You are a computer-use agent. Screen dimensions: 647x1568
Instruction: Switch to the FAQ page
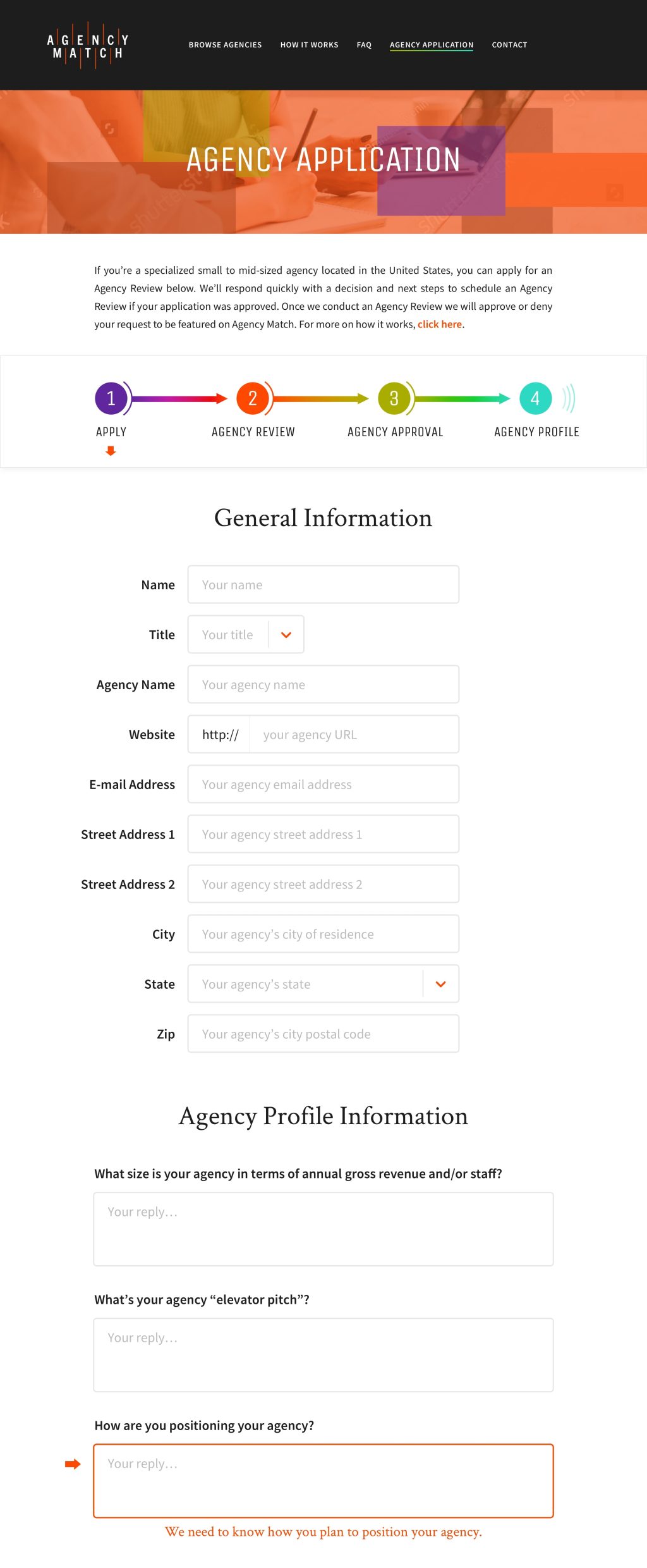point(364,45)
